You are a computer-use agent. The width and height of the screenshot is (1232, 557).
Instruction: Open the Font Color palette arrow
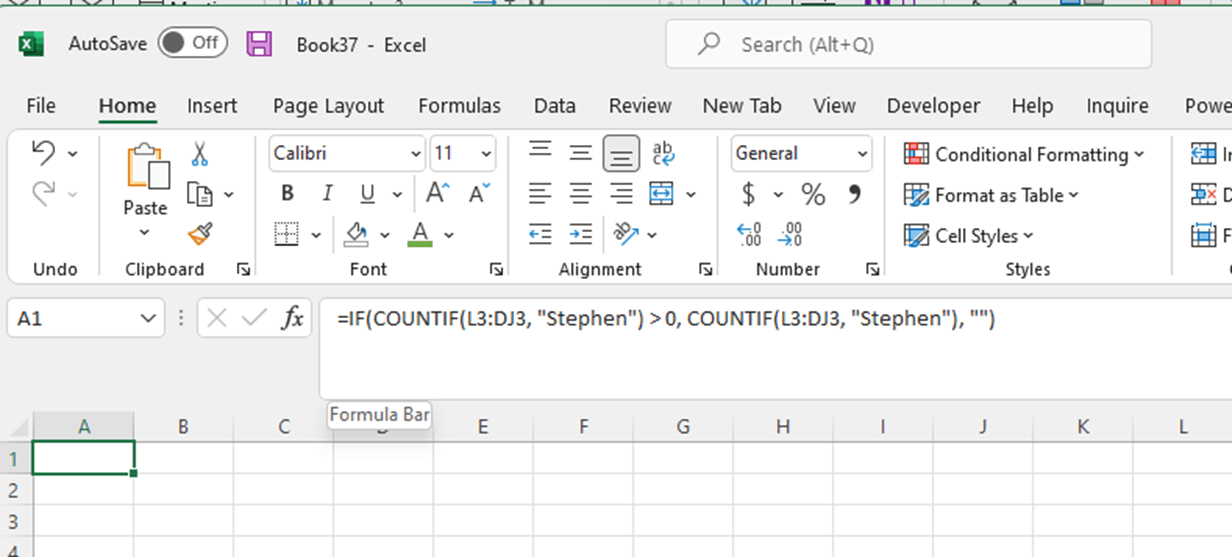(449, 235)
